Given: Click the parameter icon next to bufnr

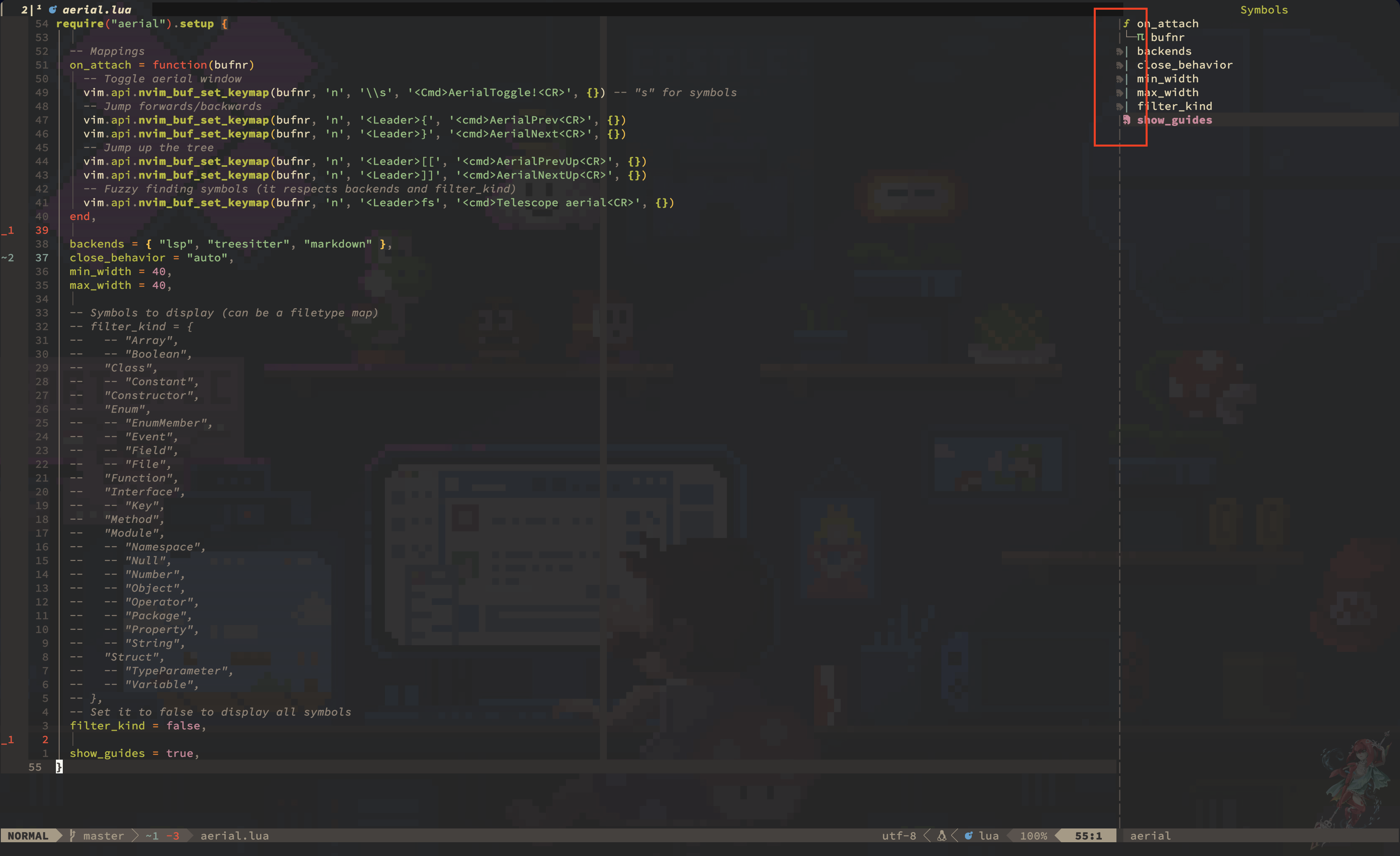Looking at the screenshot, I should [x=1141, y=37].
